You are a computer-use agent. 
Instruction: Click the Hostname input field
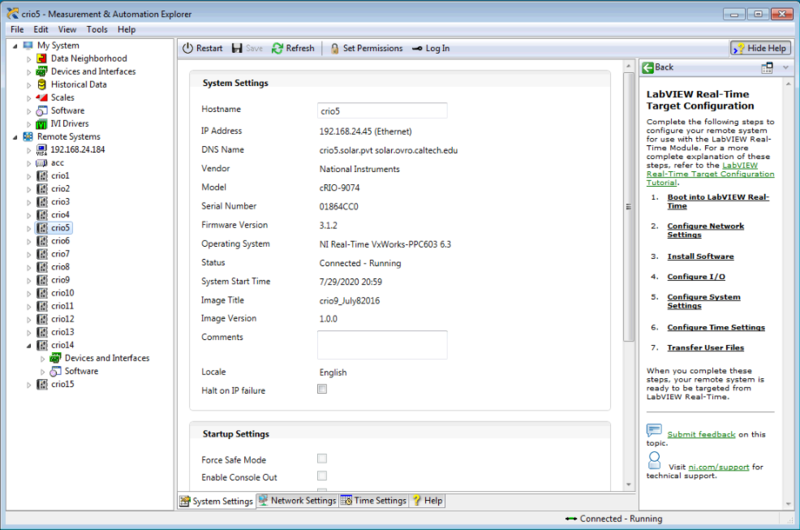(x=382, y=111)
